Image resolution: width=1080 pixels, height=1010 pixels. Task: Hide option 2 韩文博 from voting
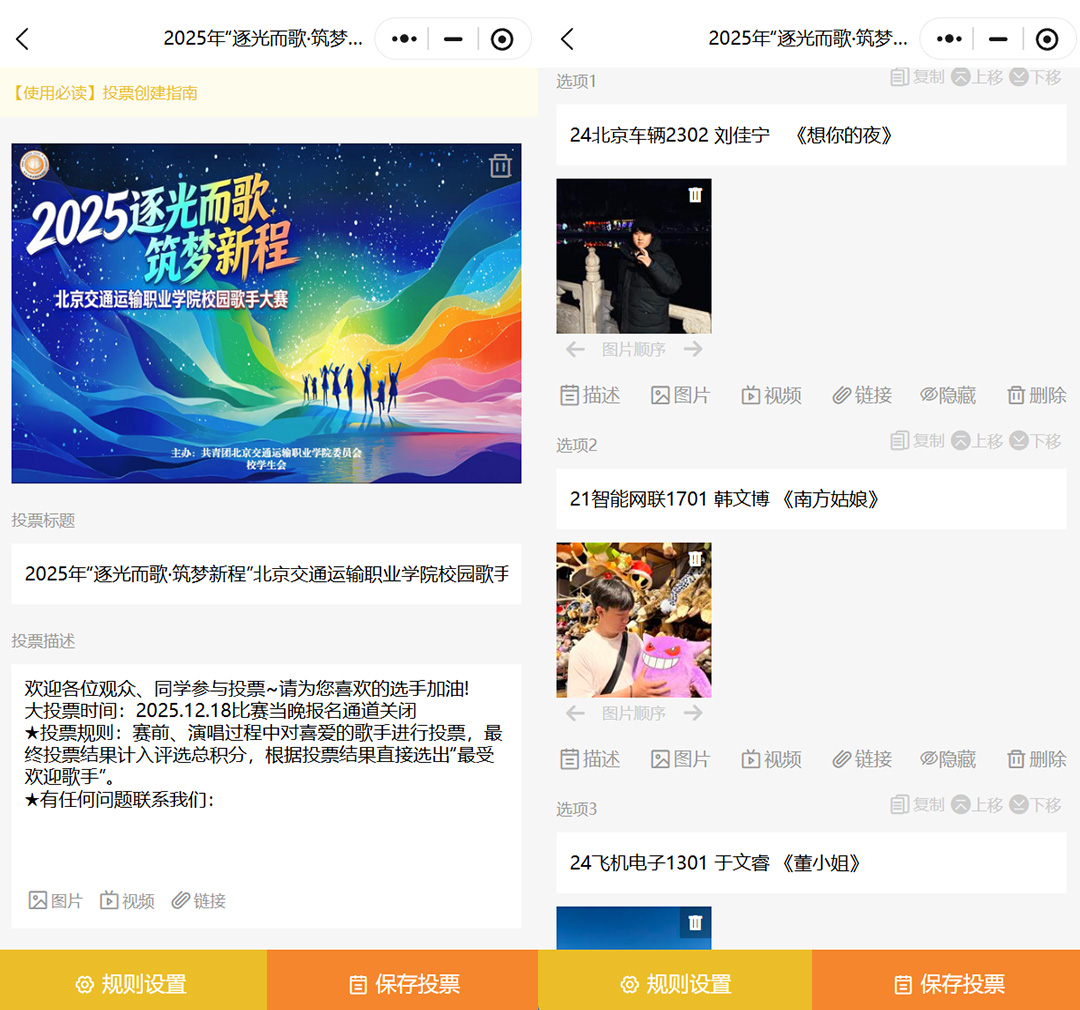pos(947,759)
